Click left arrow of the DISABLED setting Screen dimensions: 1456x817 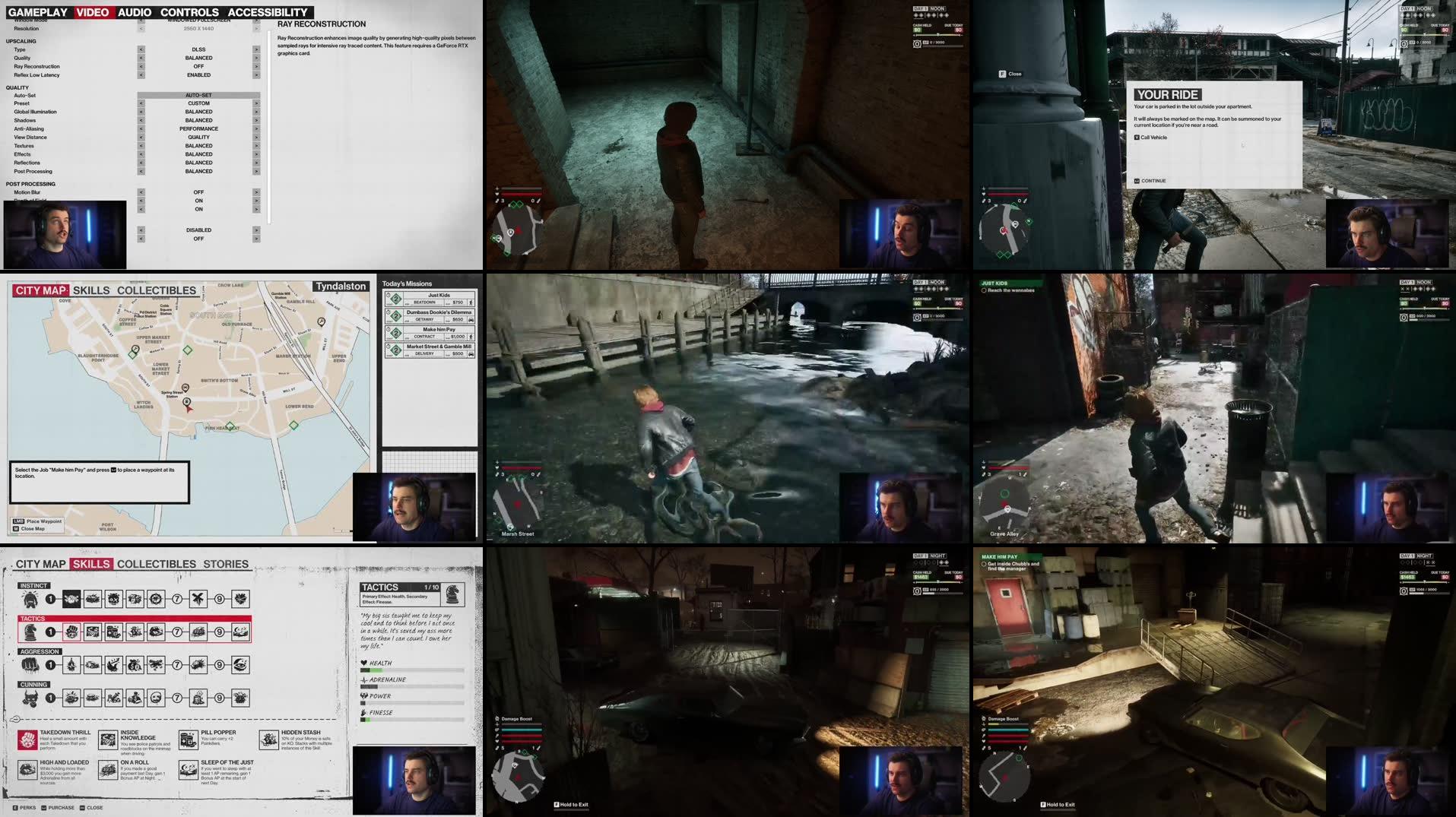click(x=141, y=230)
